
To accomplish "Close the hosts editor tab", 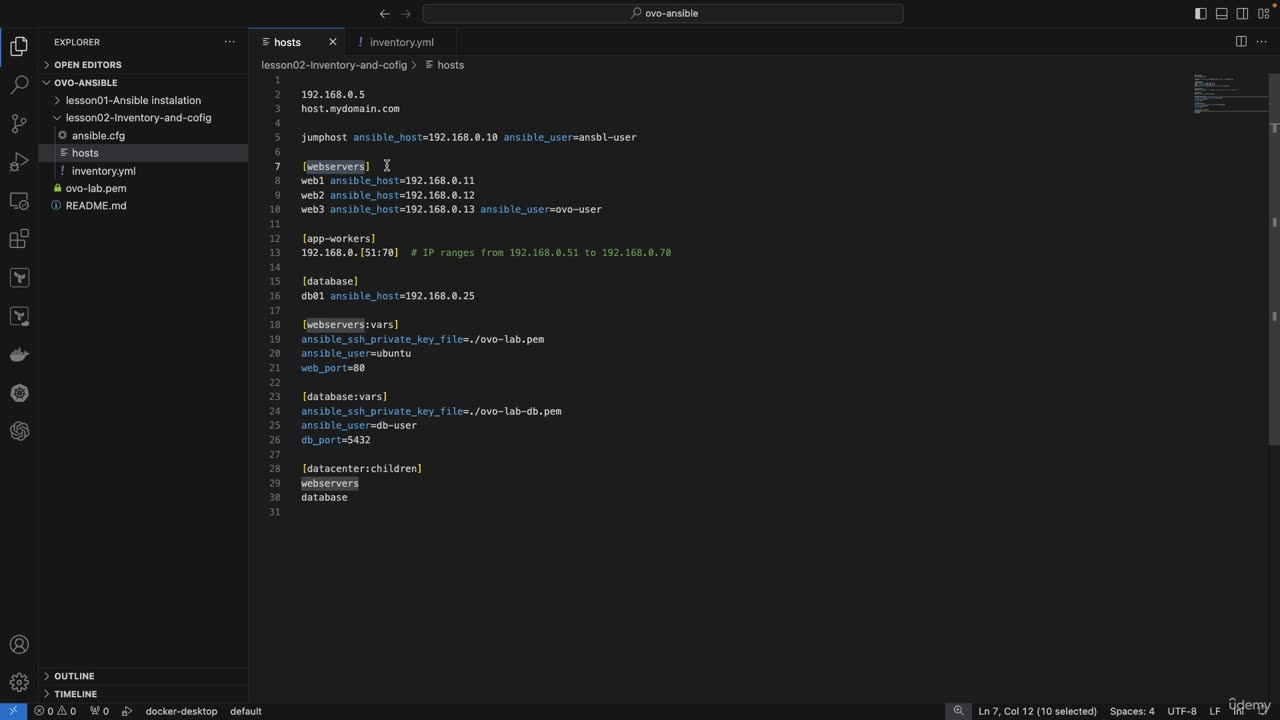I will (x=333, y=42).
